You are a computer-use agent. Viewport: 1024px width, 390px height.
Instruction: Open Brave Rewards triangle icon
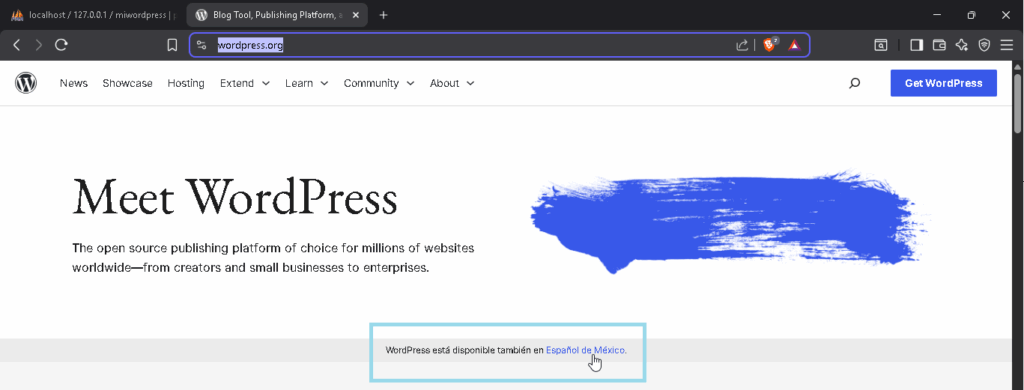pos(794,45)
